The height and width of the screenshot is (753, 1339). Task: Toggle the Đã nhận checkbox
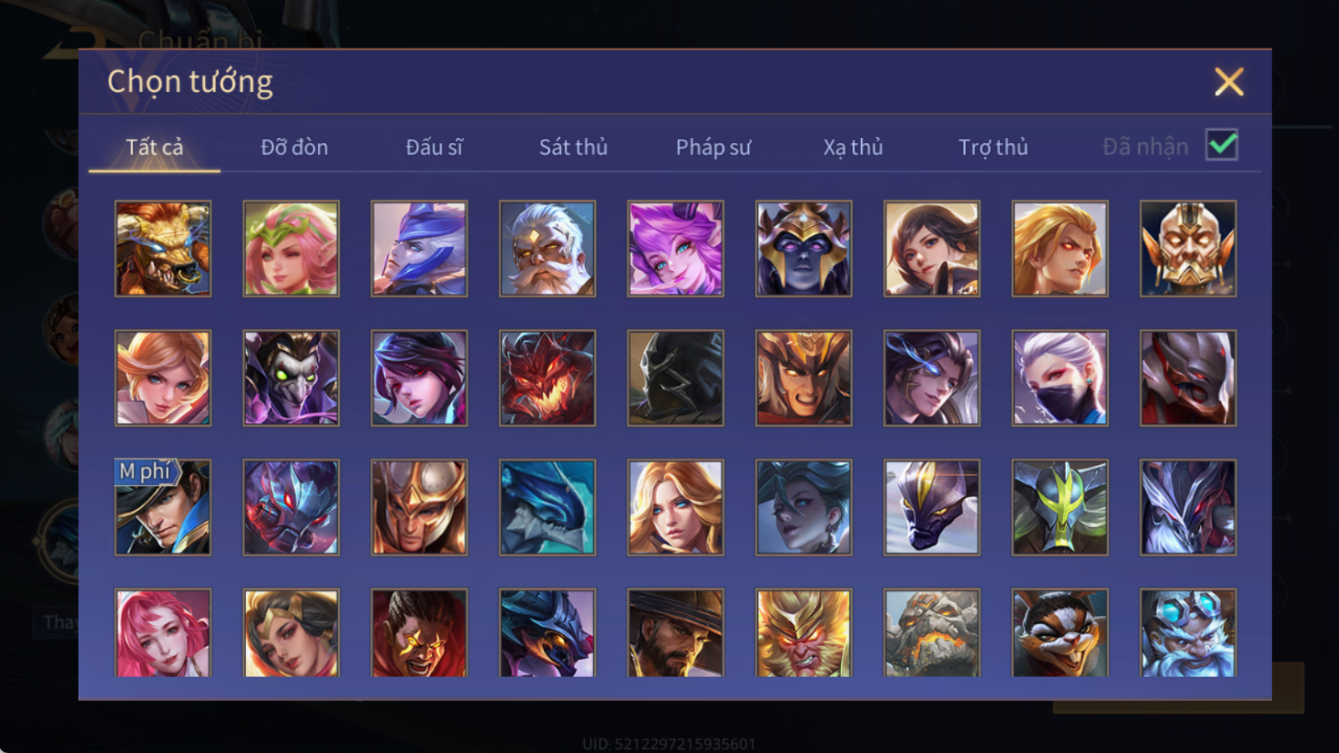pos(1222,145)
